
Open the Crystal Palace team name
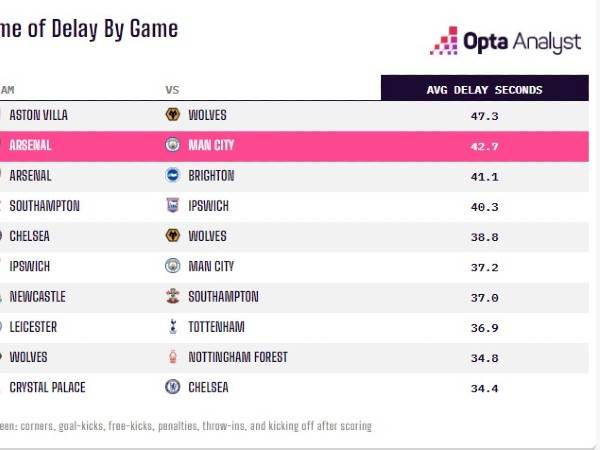coord(50,388)
